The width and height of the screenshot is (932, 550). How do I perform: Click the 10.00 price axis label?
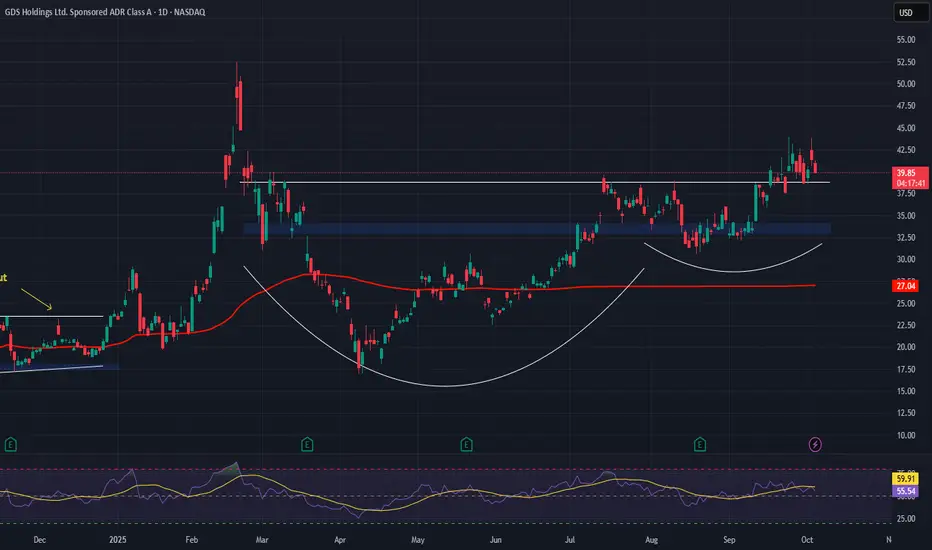(x=906, y=435)
